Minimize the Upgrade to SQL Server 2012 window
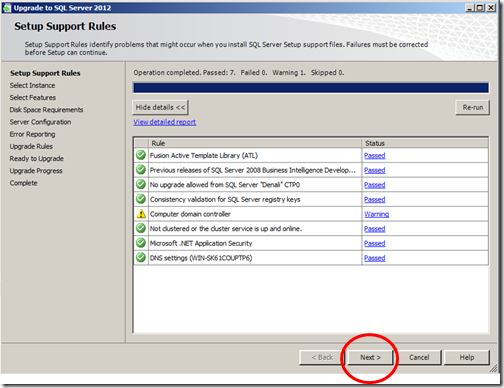 pos(470,8)
